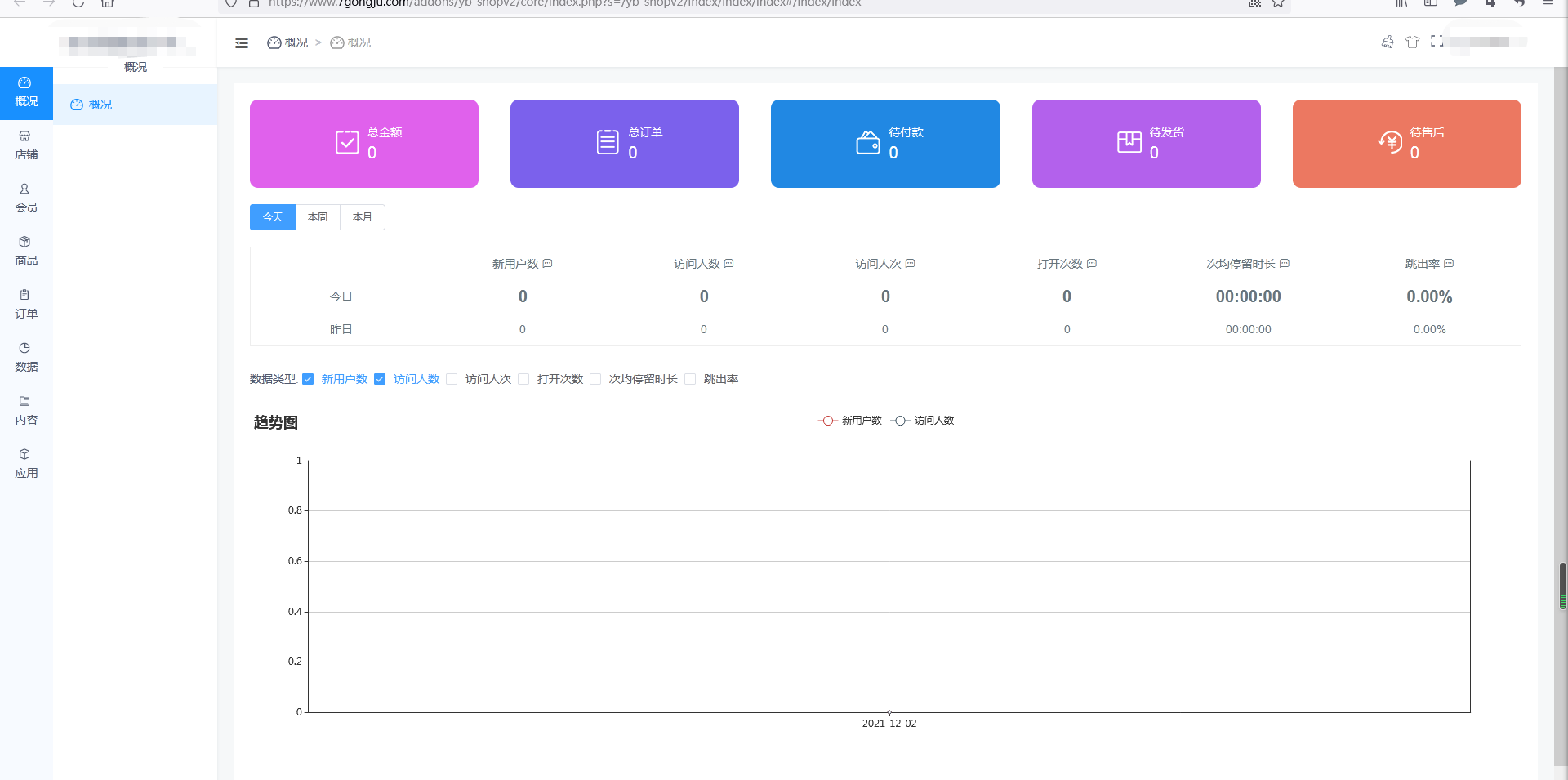Open the 会员 sidebar section
The height and width of the screenshot is (780, 1568).
point(26,199)
